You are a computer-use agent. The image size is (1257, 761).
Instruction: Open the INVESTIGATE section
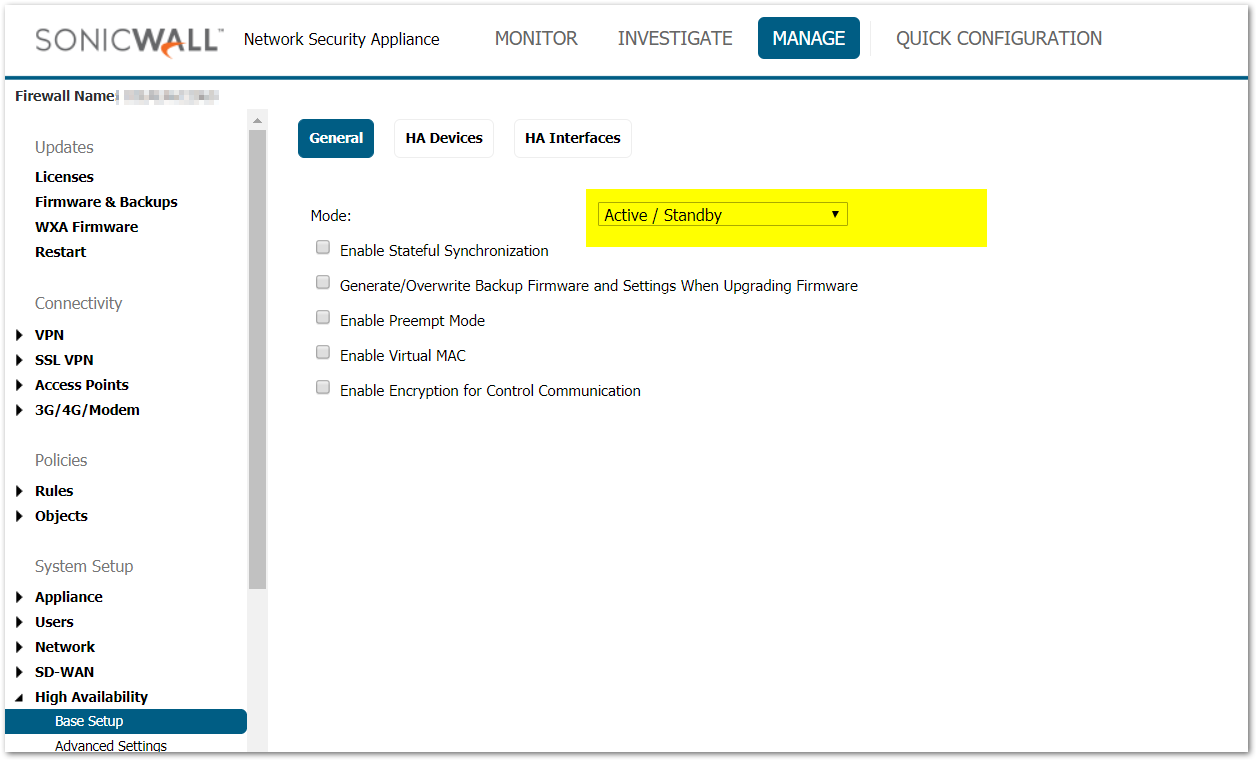(x=675, y=39)
